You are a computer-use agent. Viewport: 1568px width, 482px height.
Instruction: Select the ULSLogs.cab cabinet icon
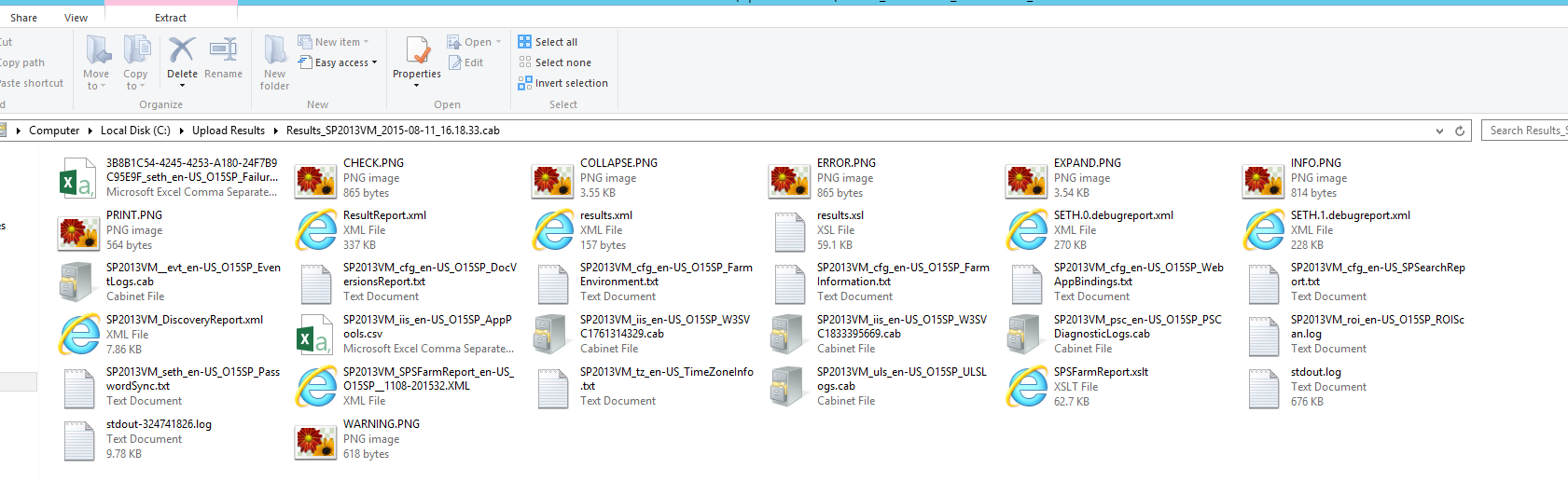click(787, 387)
